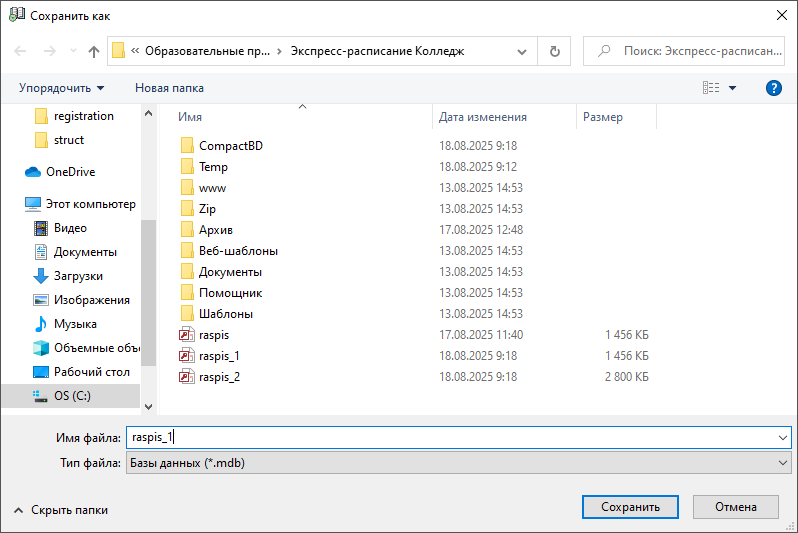
Task: Open the Упорядочить menu
Action: coord(61,88)
